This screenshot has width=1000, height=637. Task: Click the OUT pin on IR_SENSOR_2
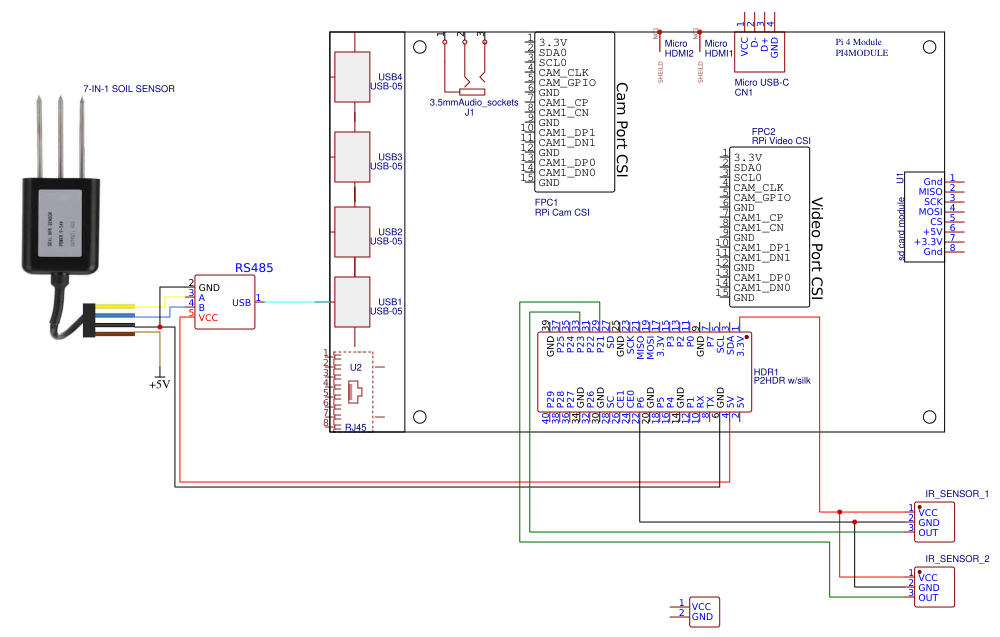point(928,597)
